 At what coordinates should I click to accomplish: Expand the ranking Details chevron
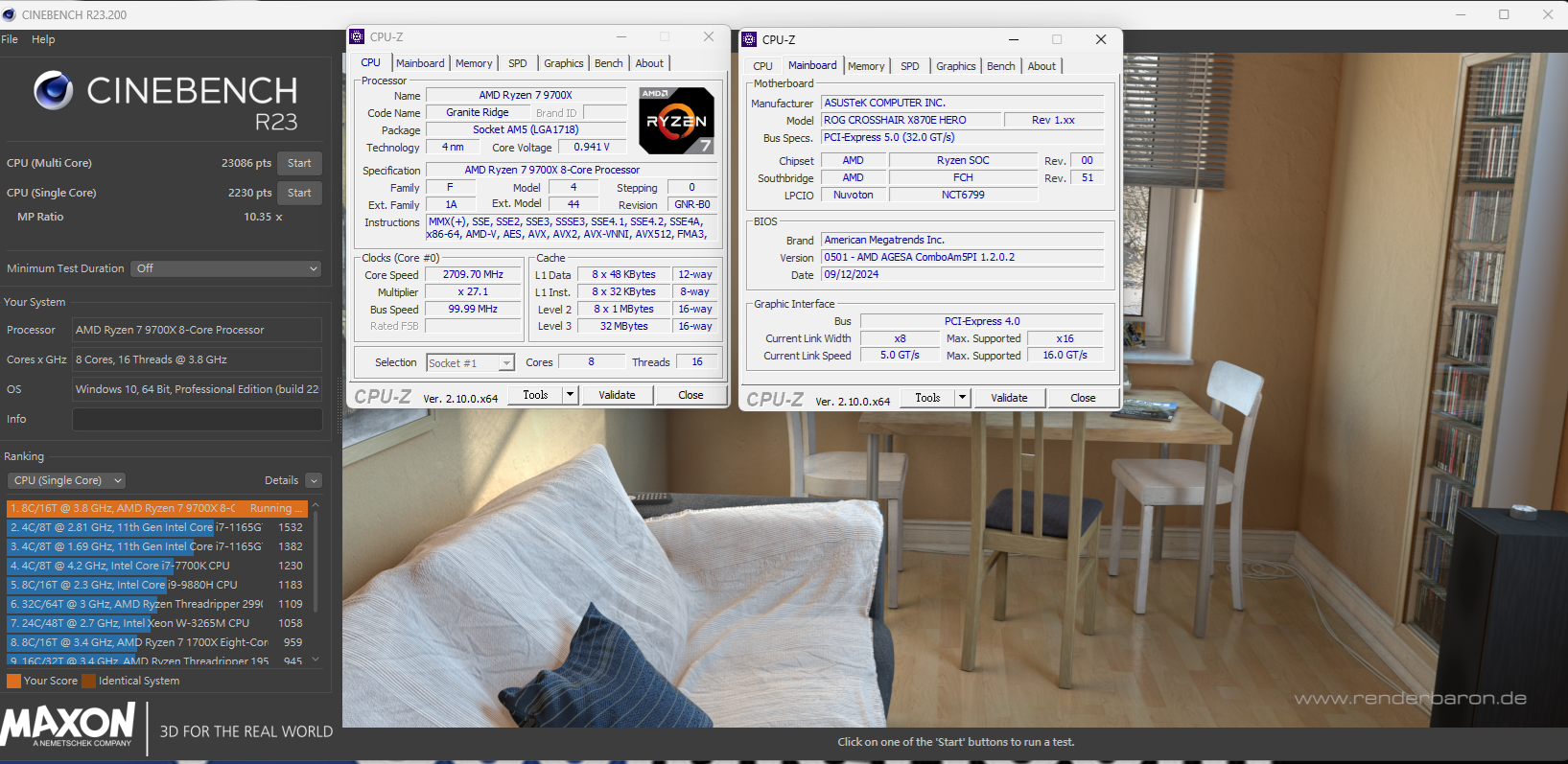[315, 480]
